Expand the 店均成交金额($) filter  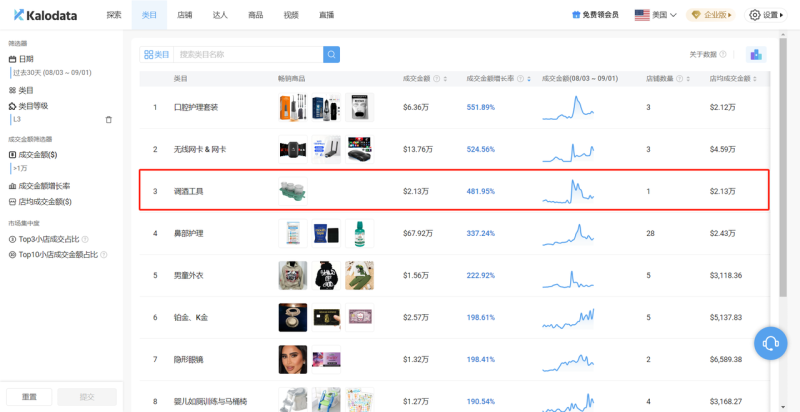click(x=40, y=202)
